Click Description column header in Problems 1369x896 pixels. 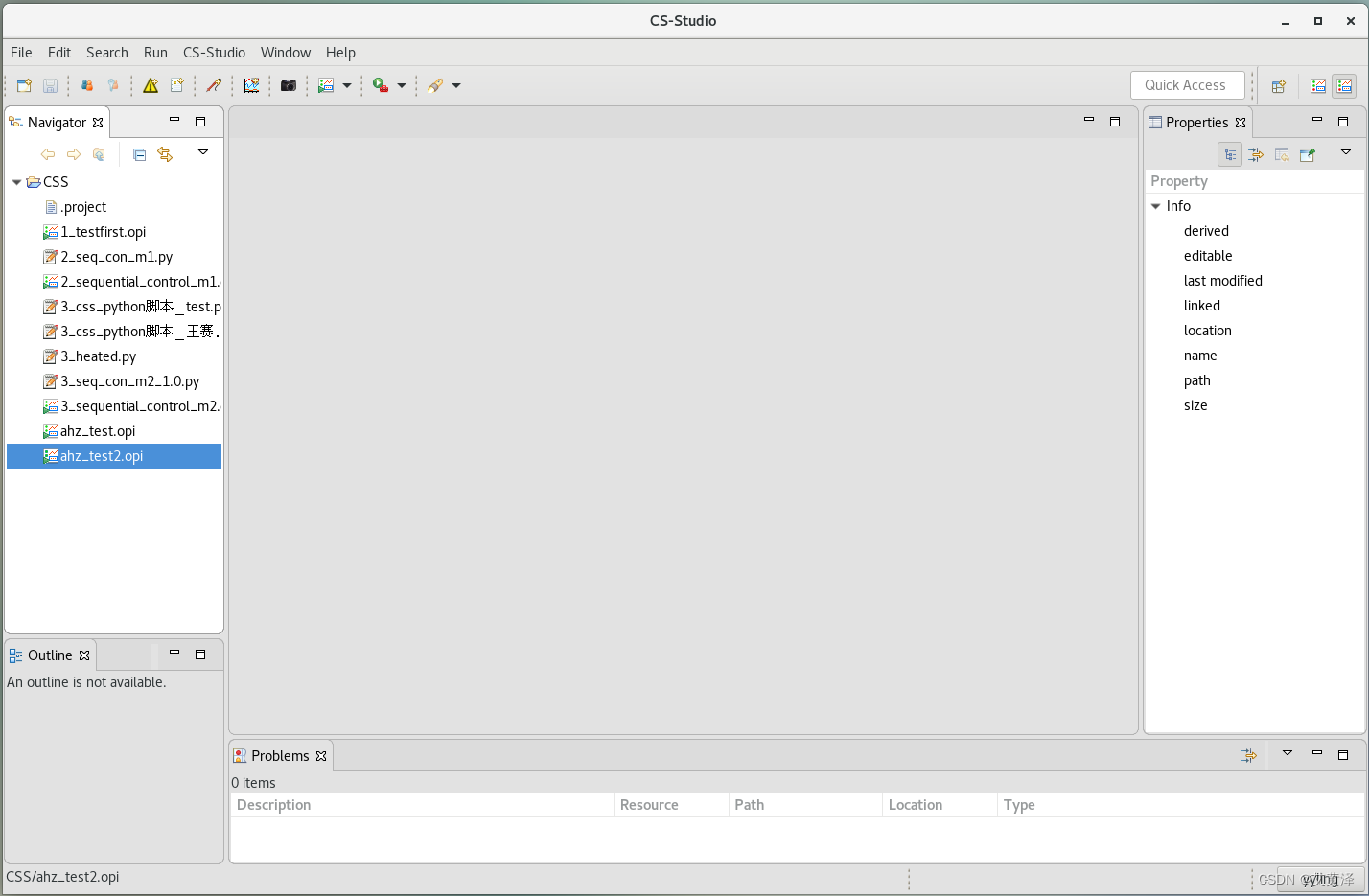tap(422, 805)
